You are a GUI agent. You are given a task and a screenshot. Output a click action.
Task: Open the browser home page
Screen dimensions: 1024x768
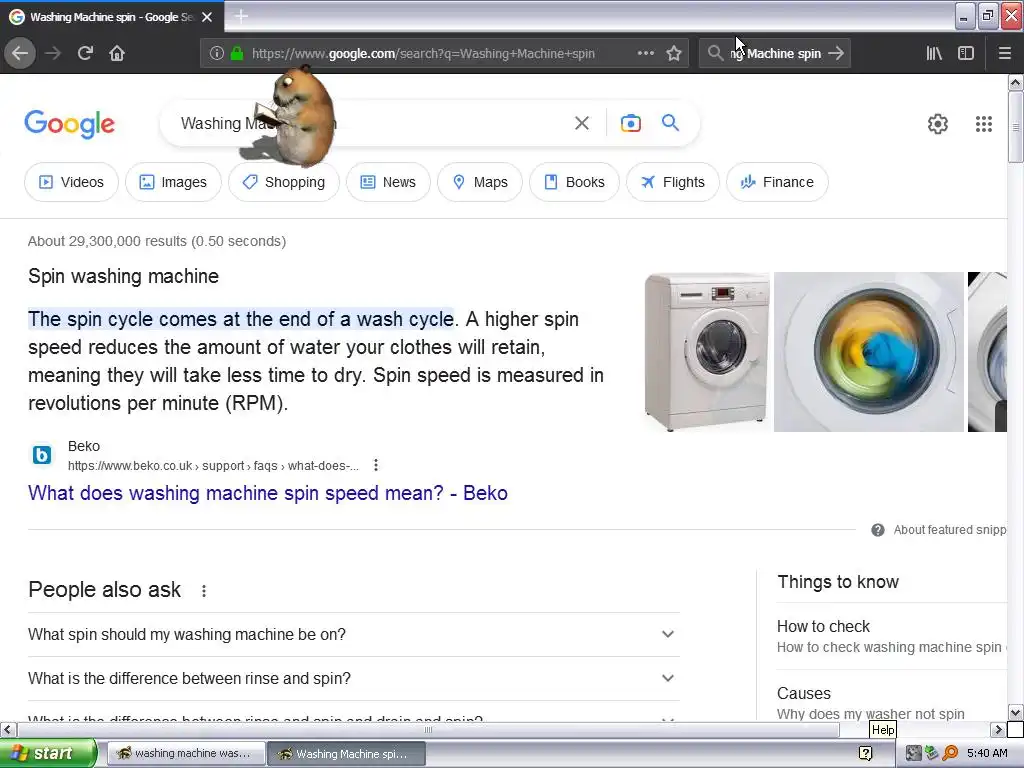117,53
